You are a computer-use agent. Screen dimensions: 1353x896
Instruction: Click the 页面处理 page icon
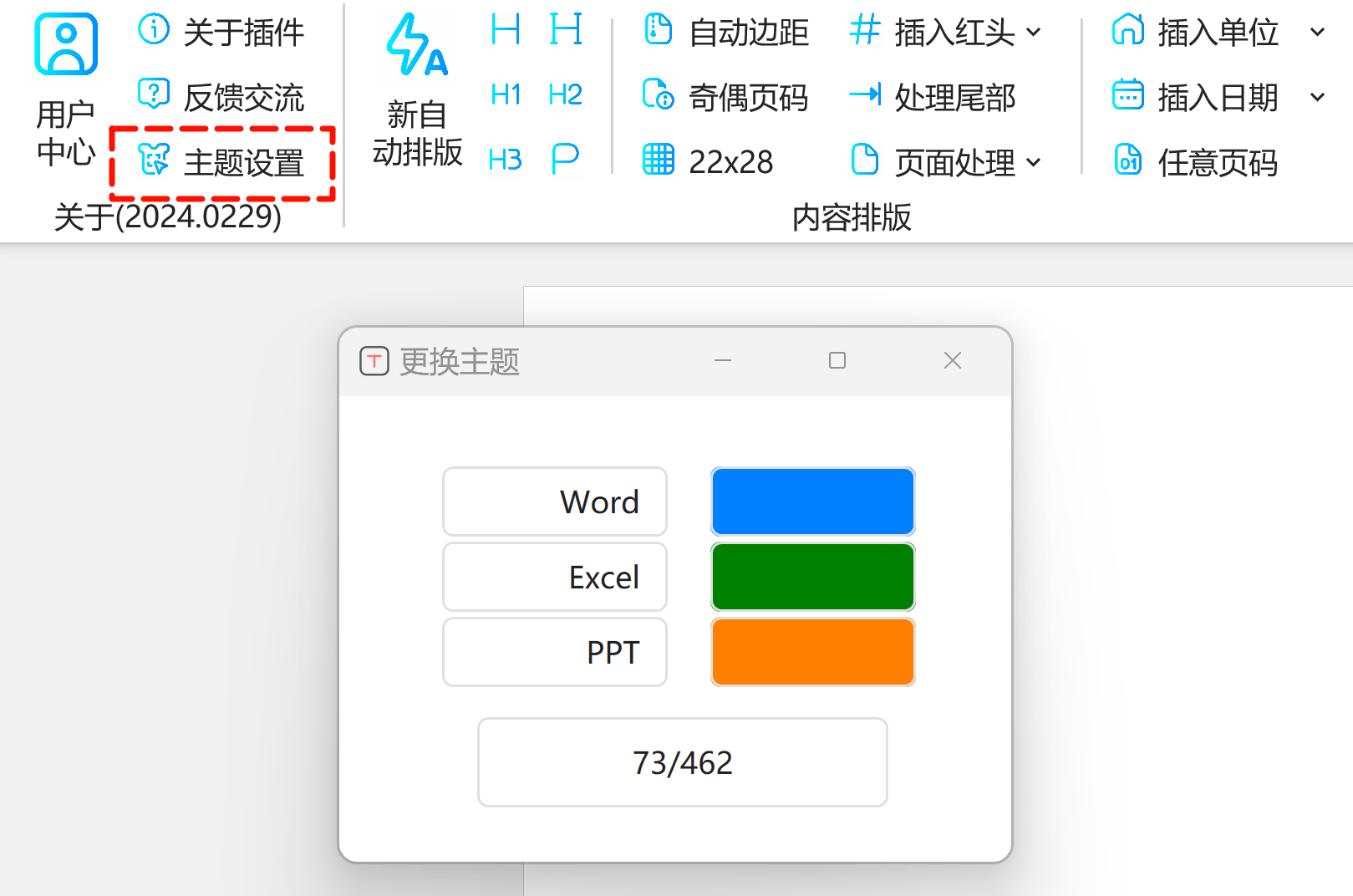[865, 159]
